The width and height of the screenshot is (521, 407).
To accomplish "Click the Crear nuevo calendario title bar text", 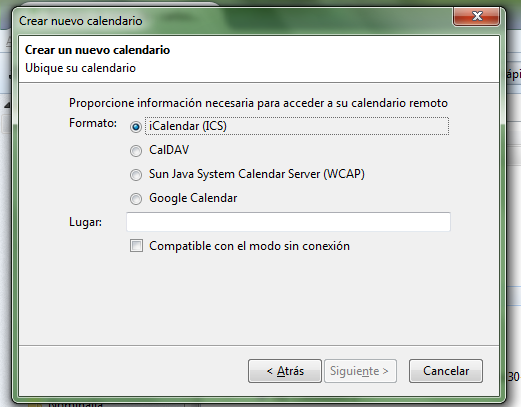I will tap(81, 21).
